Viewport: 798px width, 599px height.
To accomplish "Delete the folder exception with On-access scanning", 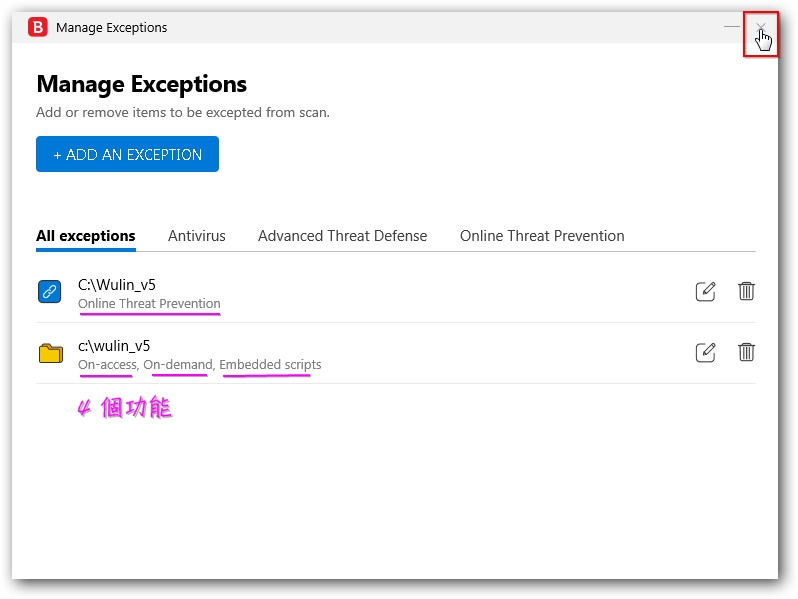I will tap(746, 352).
